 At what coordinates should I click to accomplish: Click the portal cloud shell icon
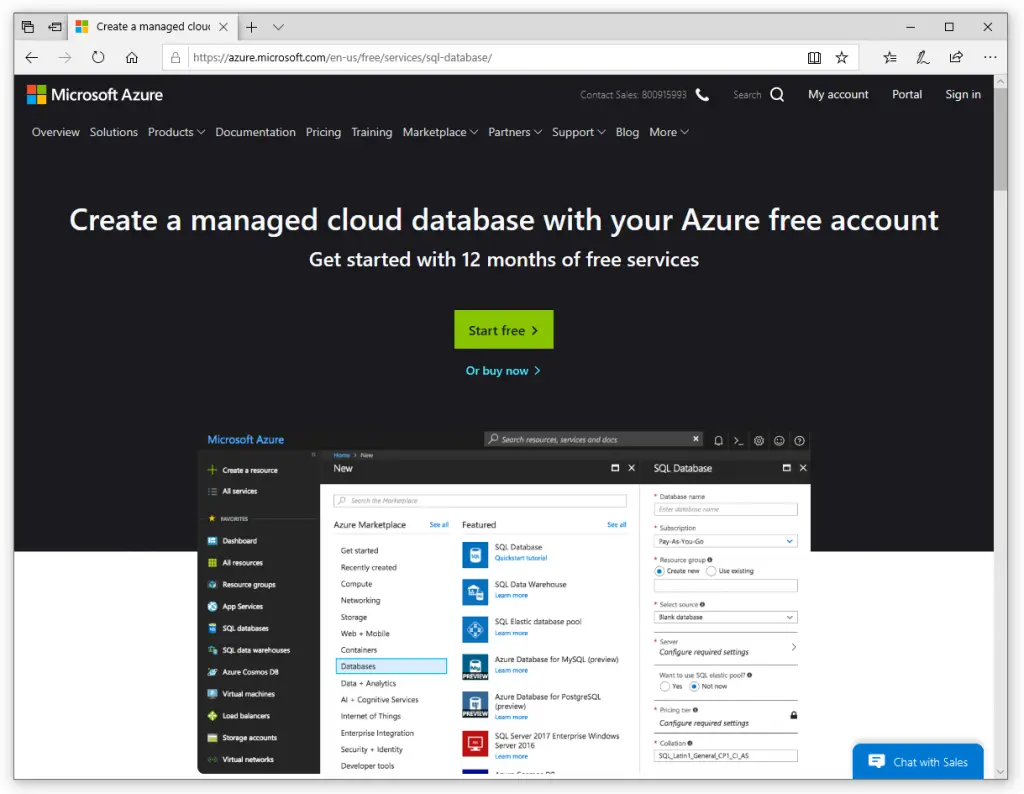(x=739, y=441)
